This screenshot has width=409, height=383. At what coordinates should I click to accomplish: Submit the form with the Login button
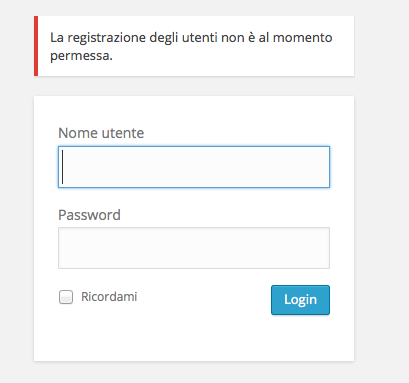click(300, 300)
